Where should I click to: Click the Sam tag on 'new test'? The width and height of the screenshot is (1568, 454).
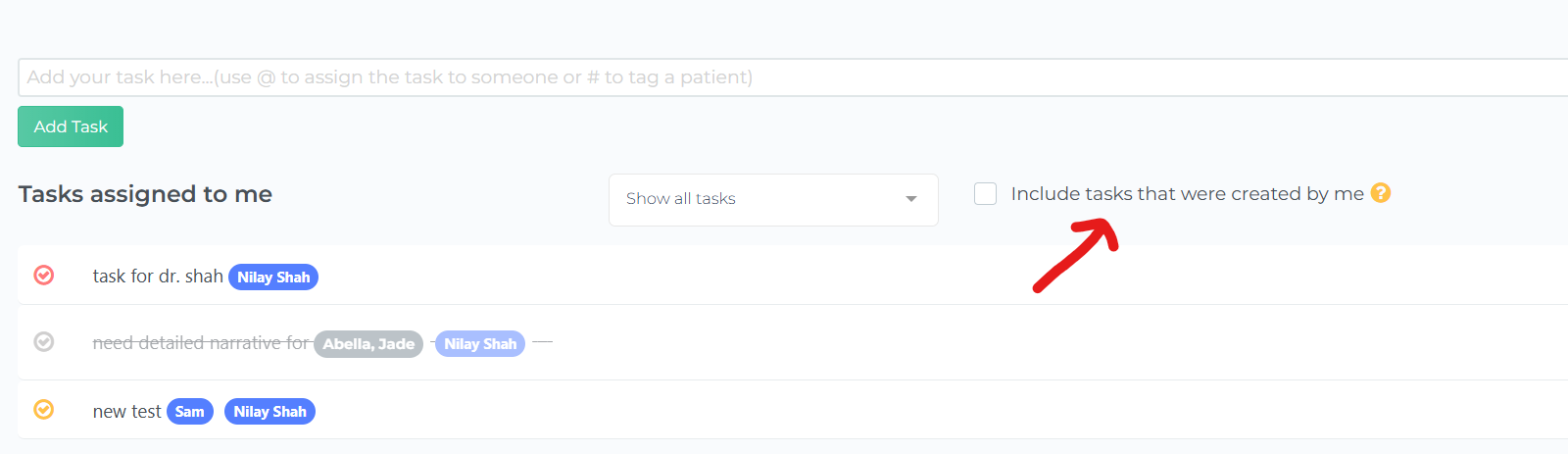[x=190, y=412]
